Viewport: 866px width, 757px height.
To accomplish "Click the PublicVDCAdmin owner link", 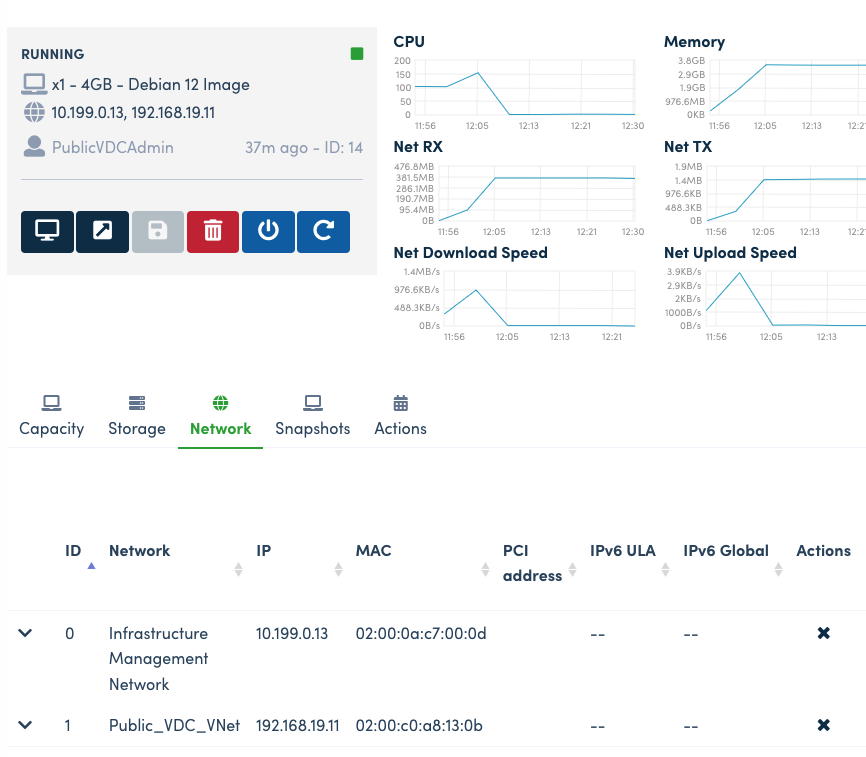I will tap(112, 148).
